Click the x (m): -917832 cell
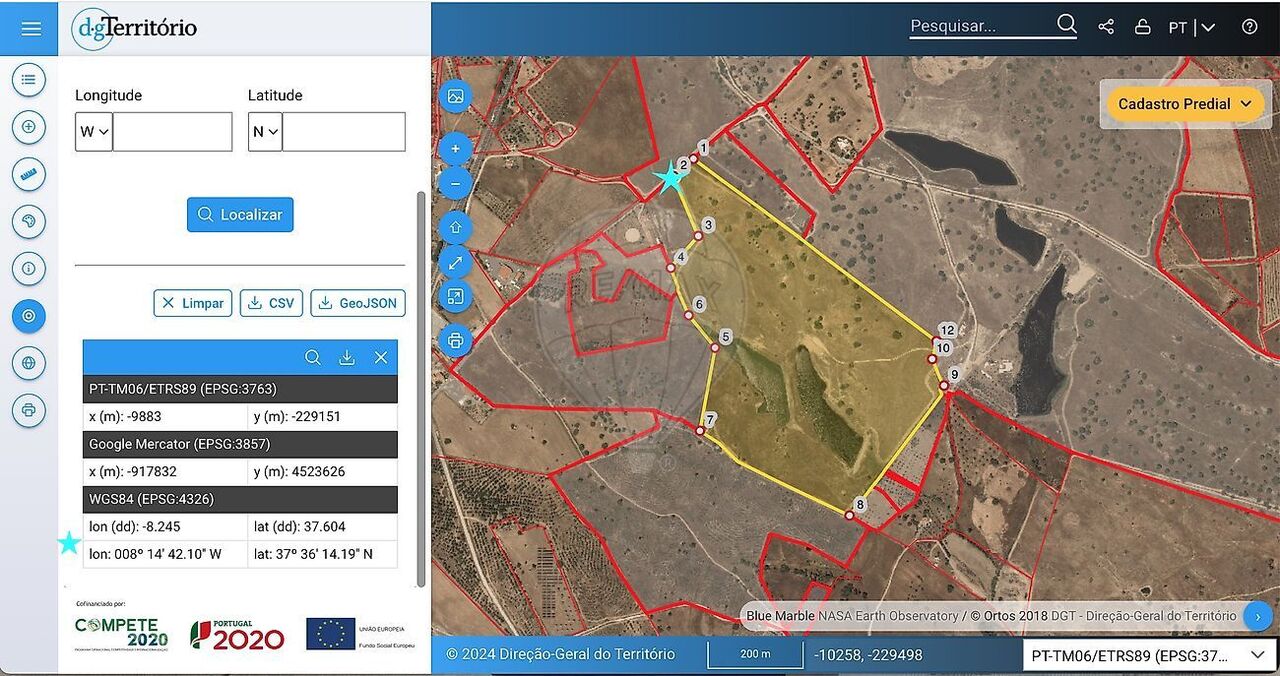The image size is (1280, 676). pyautogui.click(x=165, y=471)
